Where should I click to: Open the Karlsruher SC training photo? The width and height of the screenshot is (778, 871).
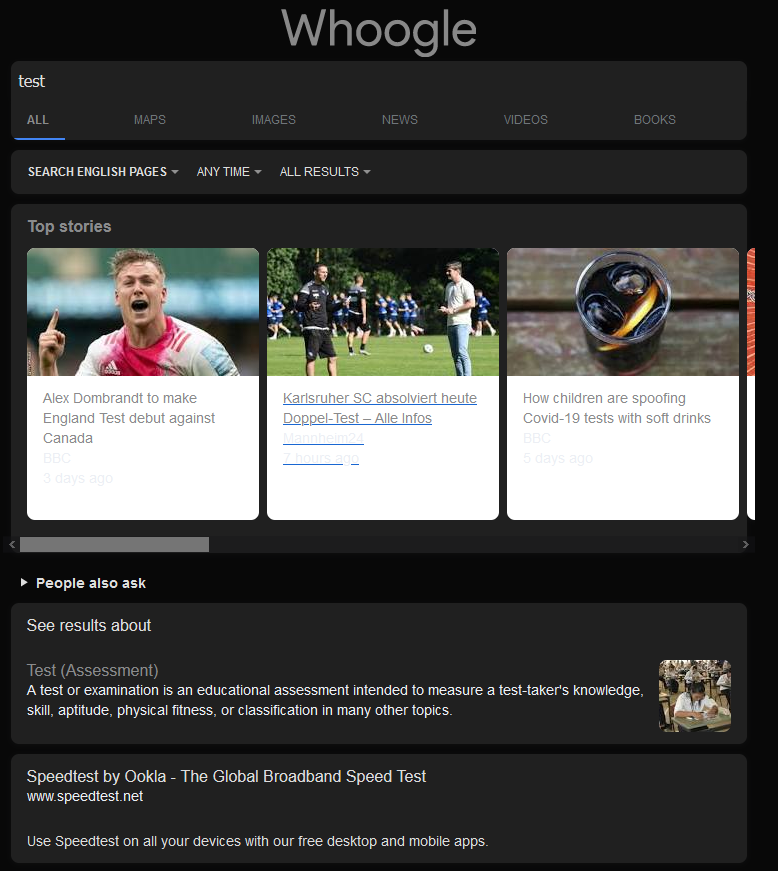click(x=383, y=312)
